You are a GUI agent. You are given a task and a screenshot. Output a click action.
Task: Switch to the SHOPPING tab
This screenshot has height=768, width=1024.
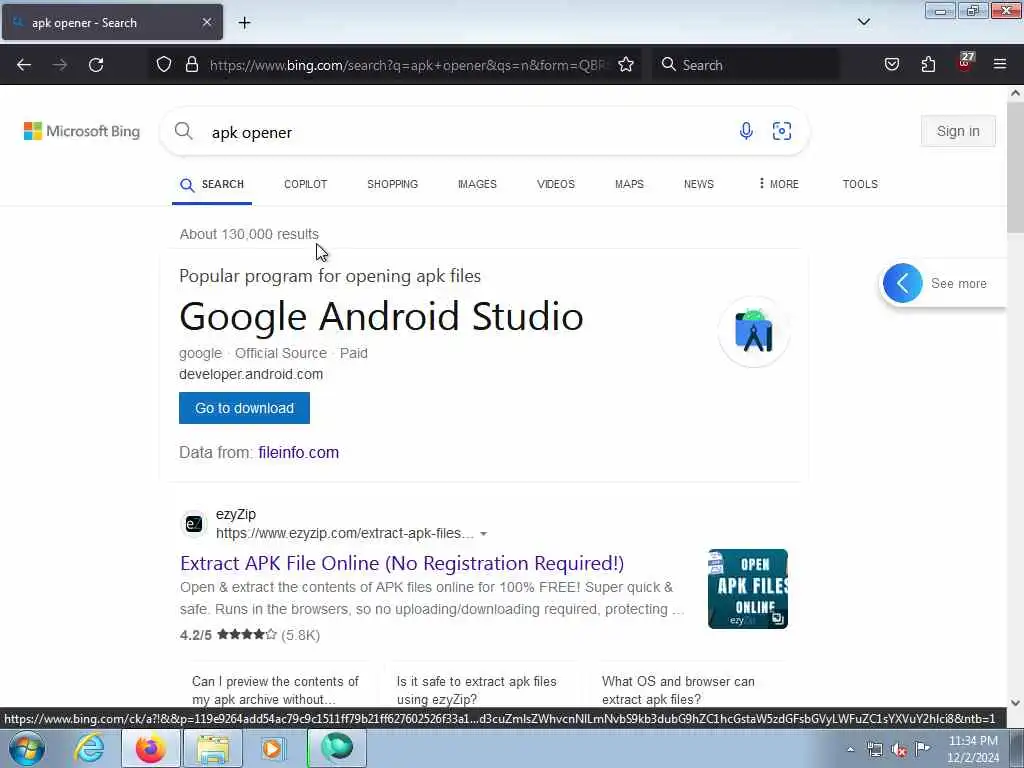click(x=392, y=184)
